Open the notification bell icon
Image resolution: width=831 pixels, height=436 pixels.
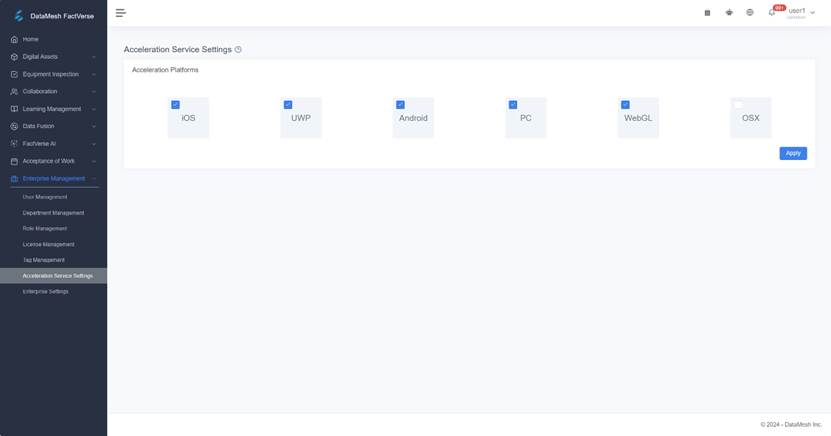pyautogui.click(x=772, y=13)
